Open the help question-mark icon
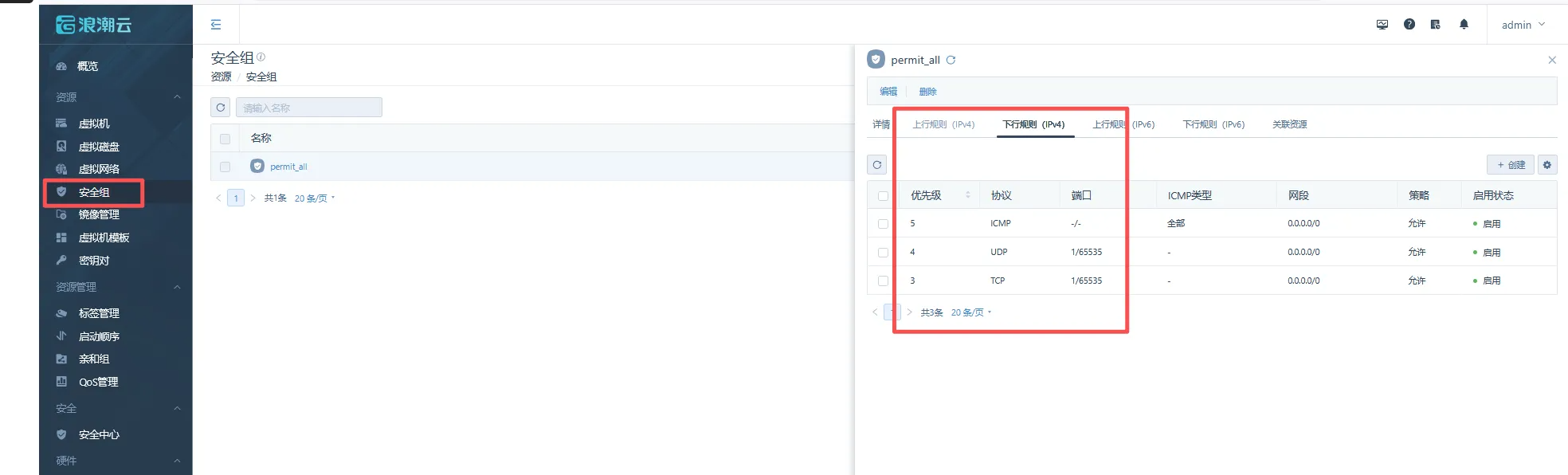The height and width of the screenshot is (475, 1568). 1409,25
